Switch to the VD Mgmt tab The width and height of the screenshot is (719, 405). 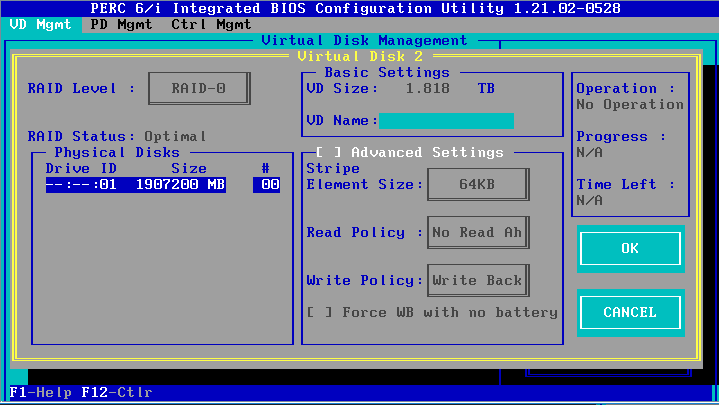pos(40,24)
